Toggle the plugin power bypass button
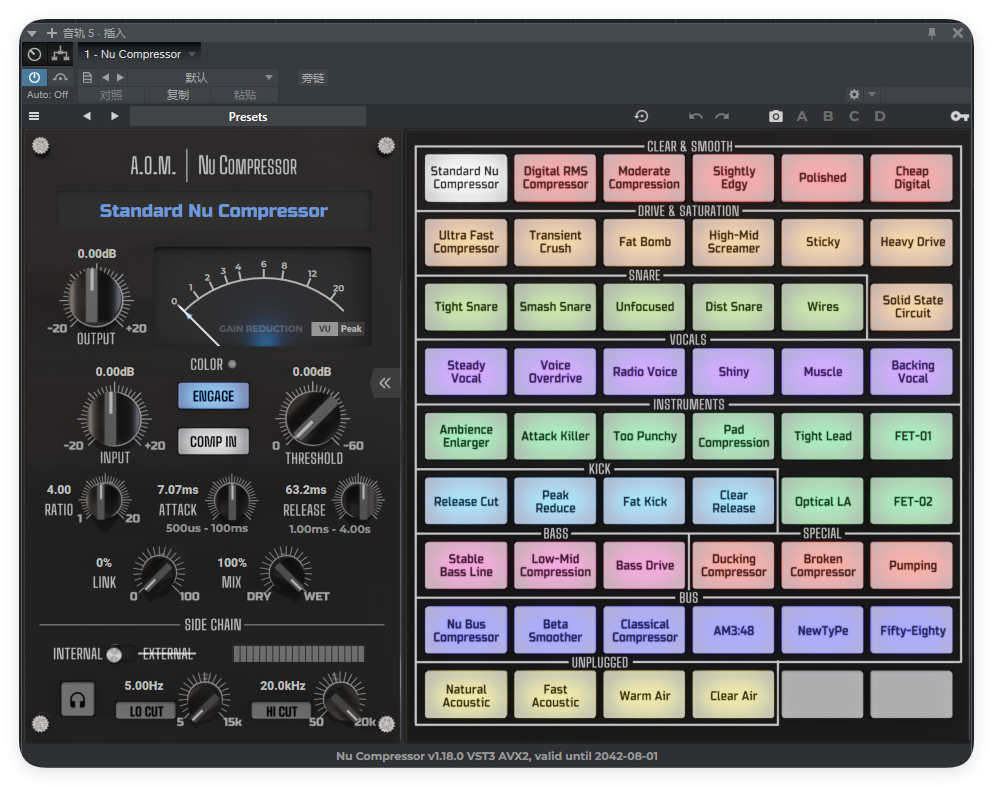The height and width of the screenshot is (787, 993). pyautogui.click(x=34, y=77)
